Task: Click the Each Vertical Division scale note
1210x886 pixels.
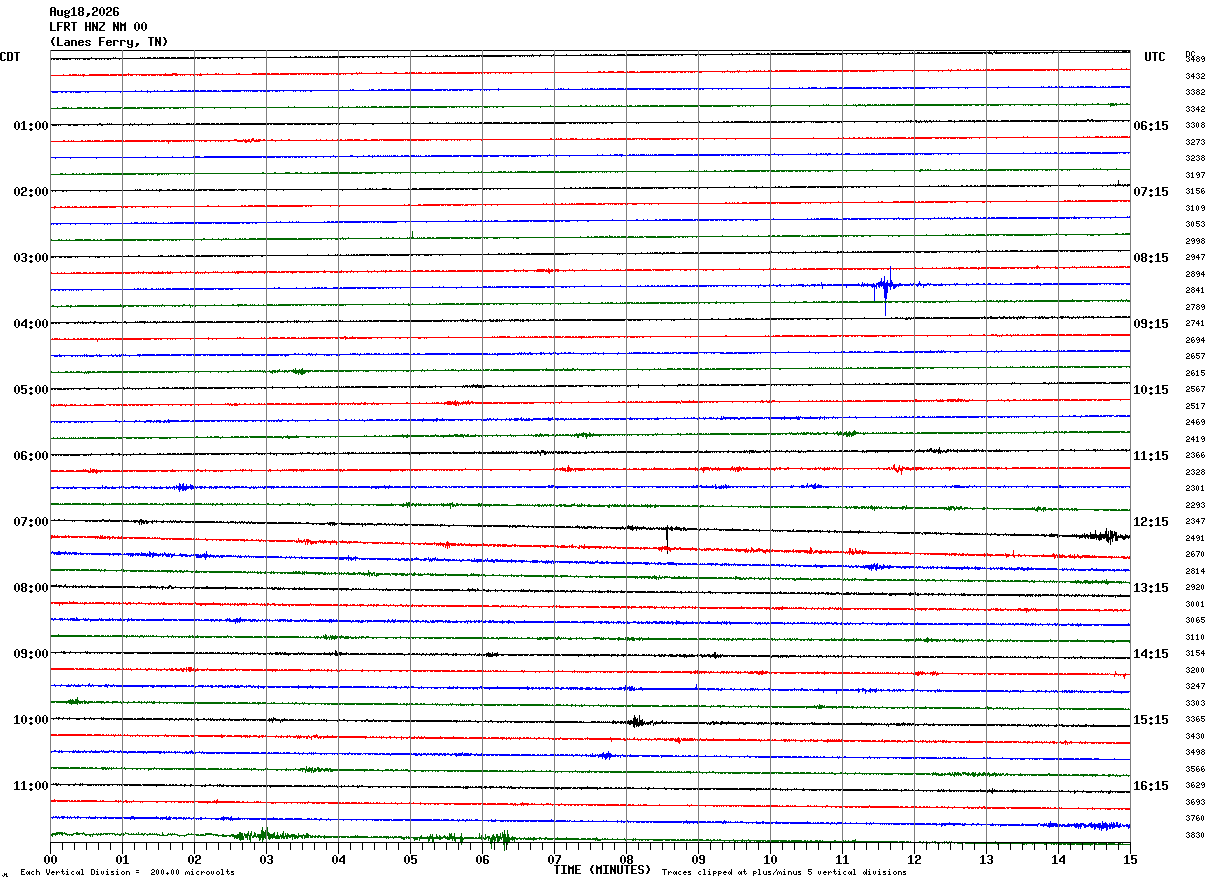Action: coord(127,872)
